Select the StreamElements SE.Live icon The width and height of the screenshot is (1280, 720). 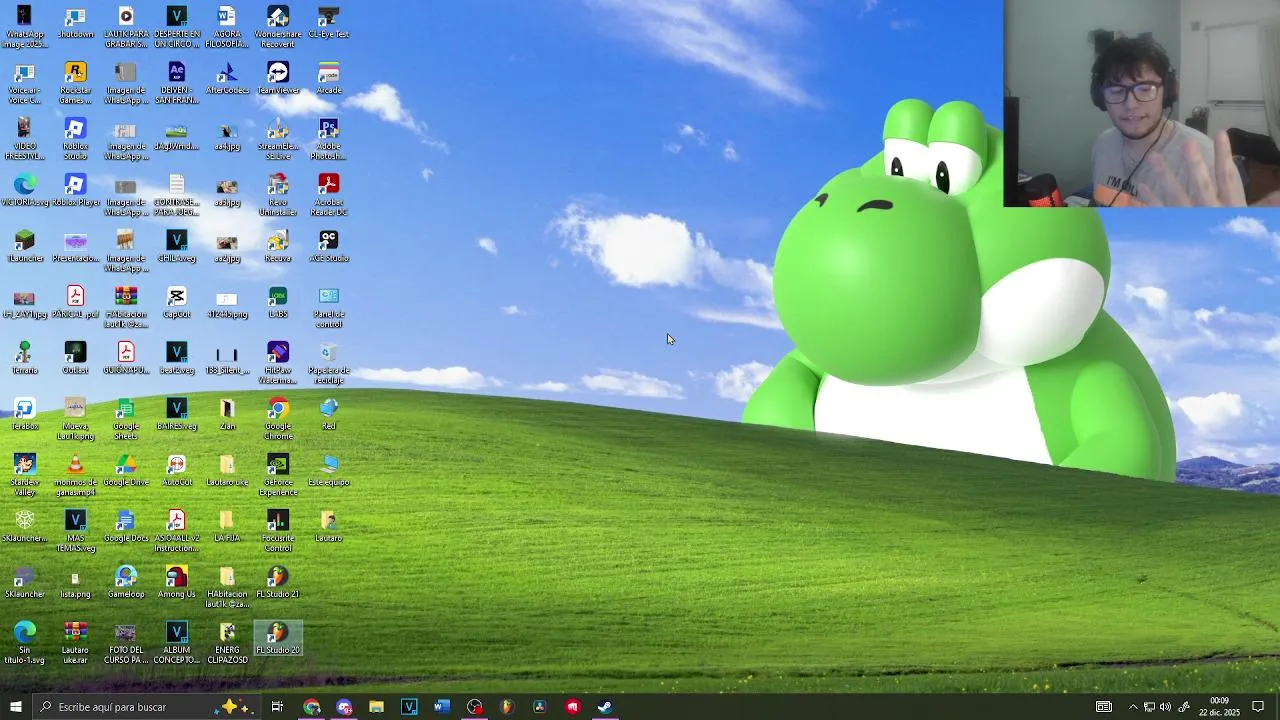(x=278, y=139)
